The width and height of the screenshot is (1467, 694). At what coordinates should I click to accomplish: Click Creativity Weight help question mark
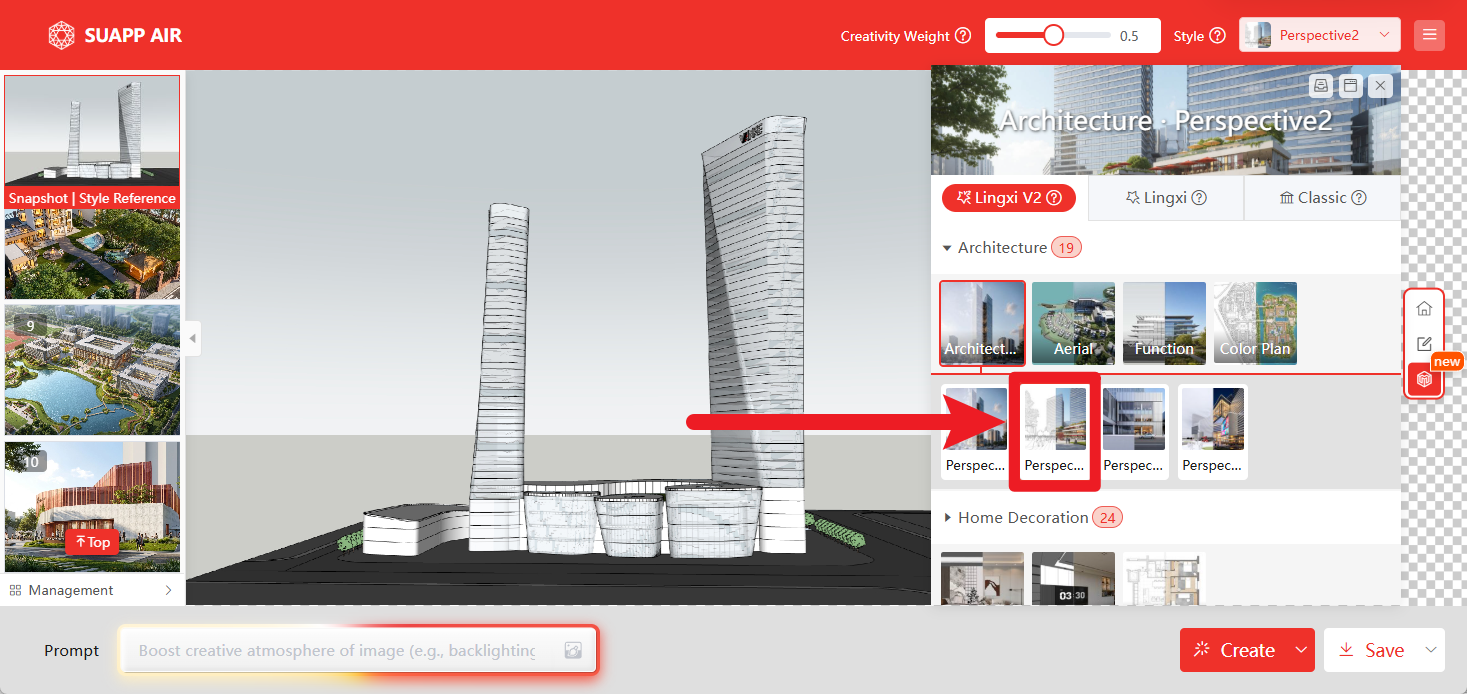[x=963, y=36]
